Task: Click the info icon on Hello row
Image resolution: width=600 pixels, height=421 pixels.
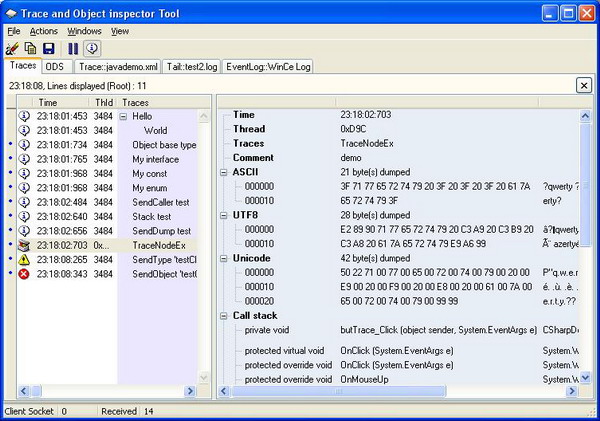Action: tap(24, 116)
